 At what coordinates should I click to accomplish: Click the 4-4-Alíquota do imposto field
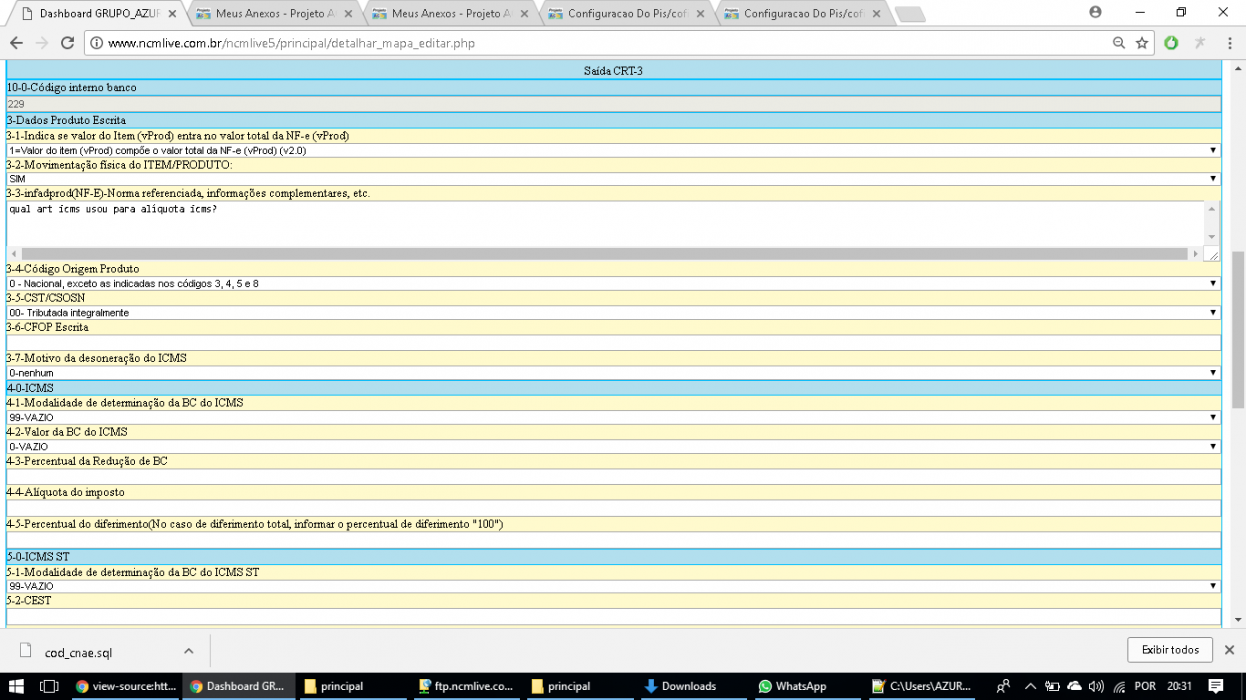(x=613, y=508)
